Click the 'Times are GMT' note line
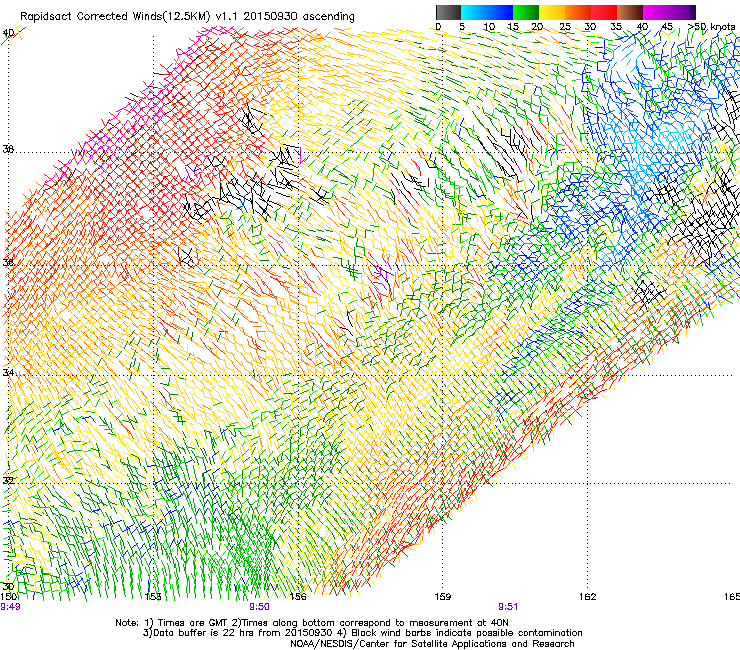Screen dimensions: 740x650 (312, 623)
